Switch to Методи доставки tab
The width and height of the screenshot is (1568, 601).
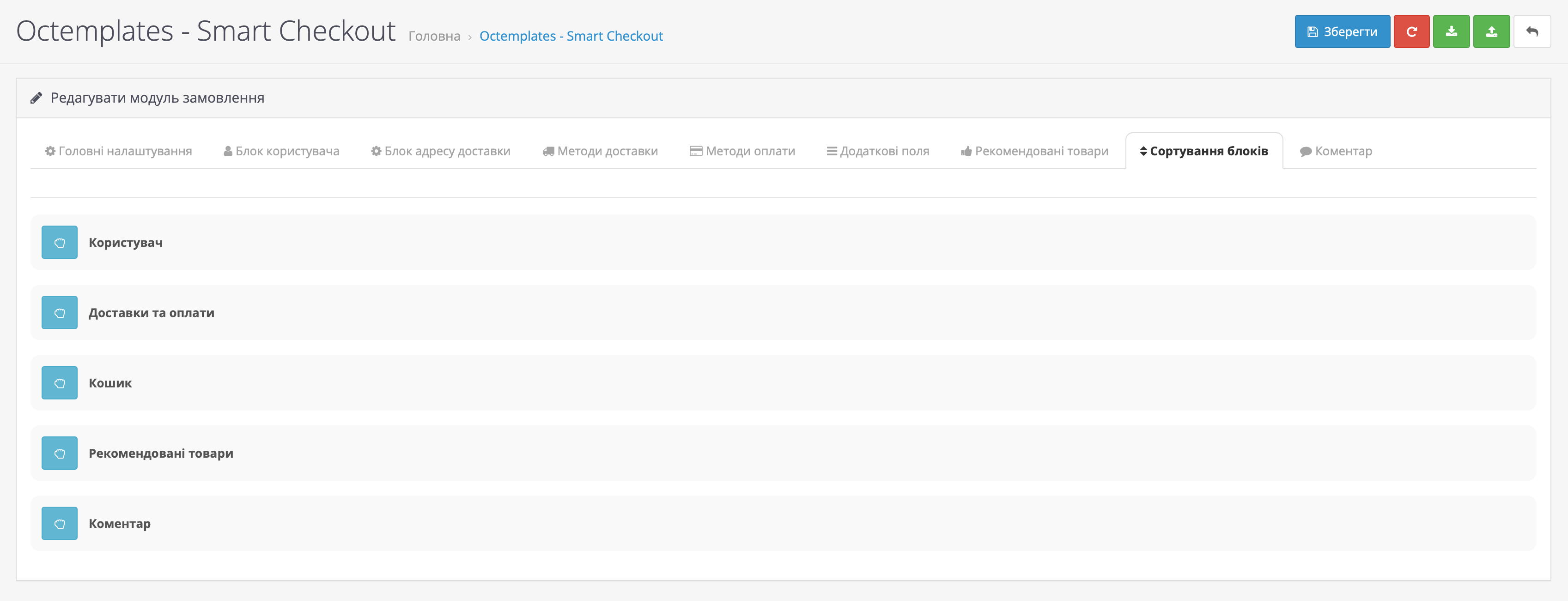tap(600, 151)
